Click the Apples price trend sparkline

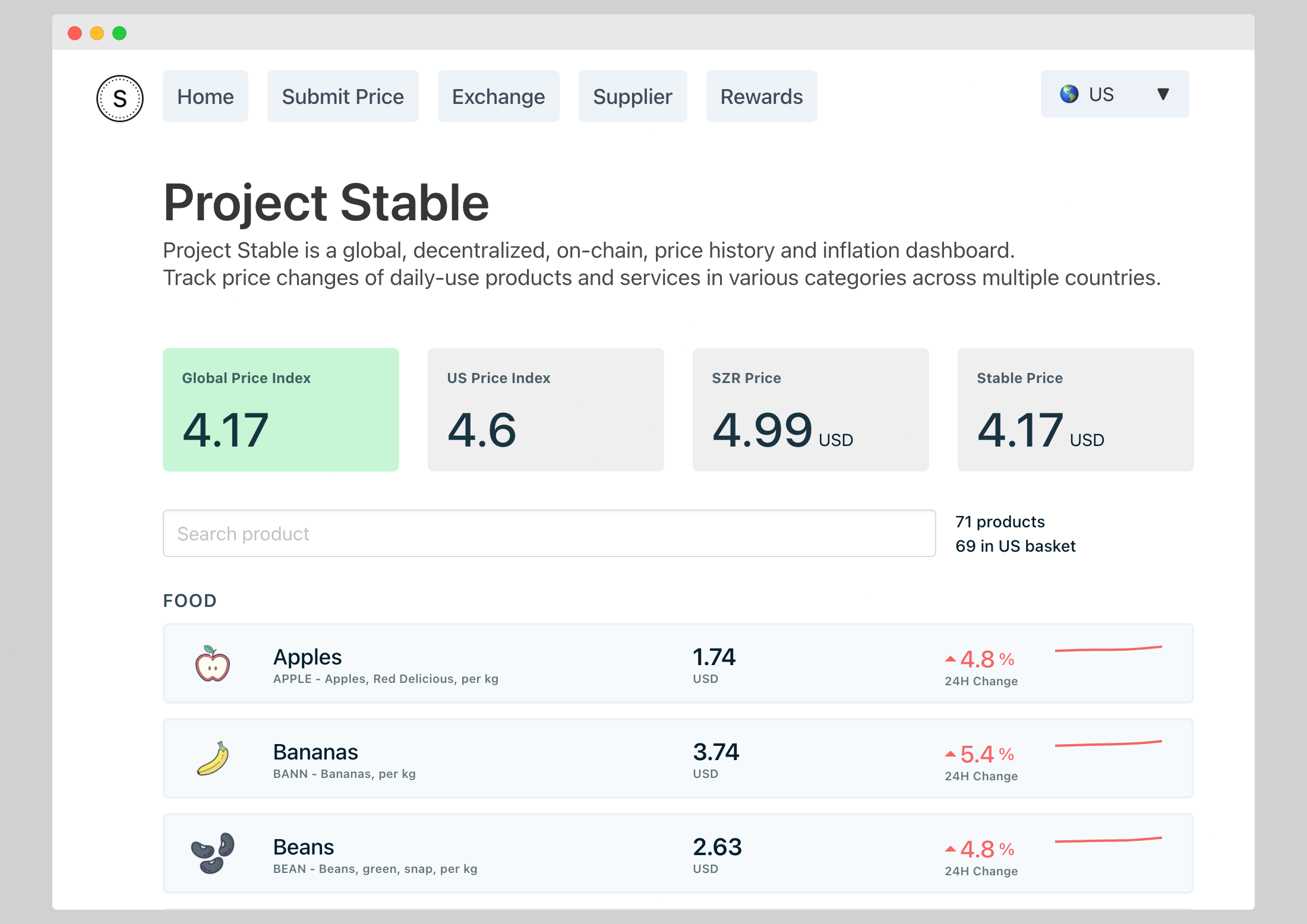[1108, 649]
